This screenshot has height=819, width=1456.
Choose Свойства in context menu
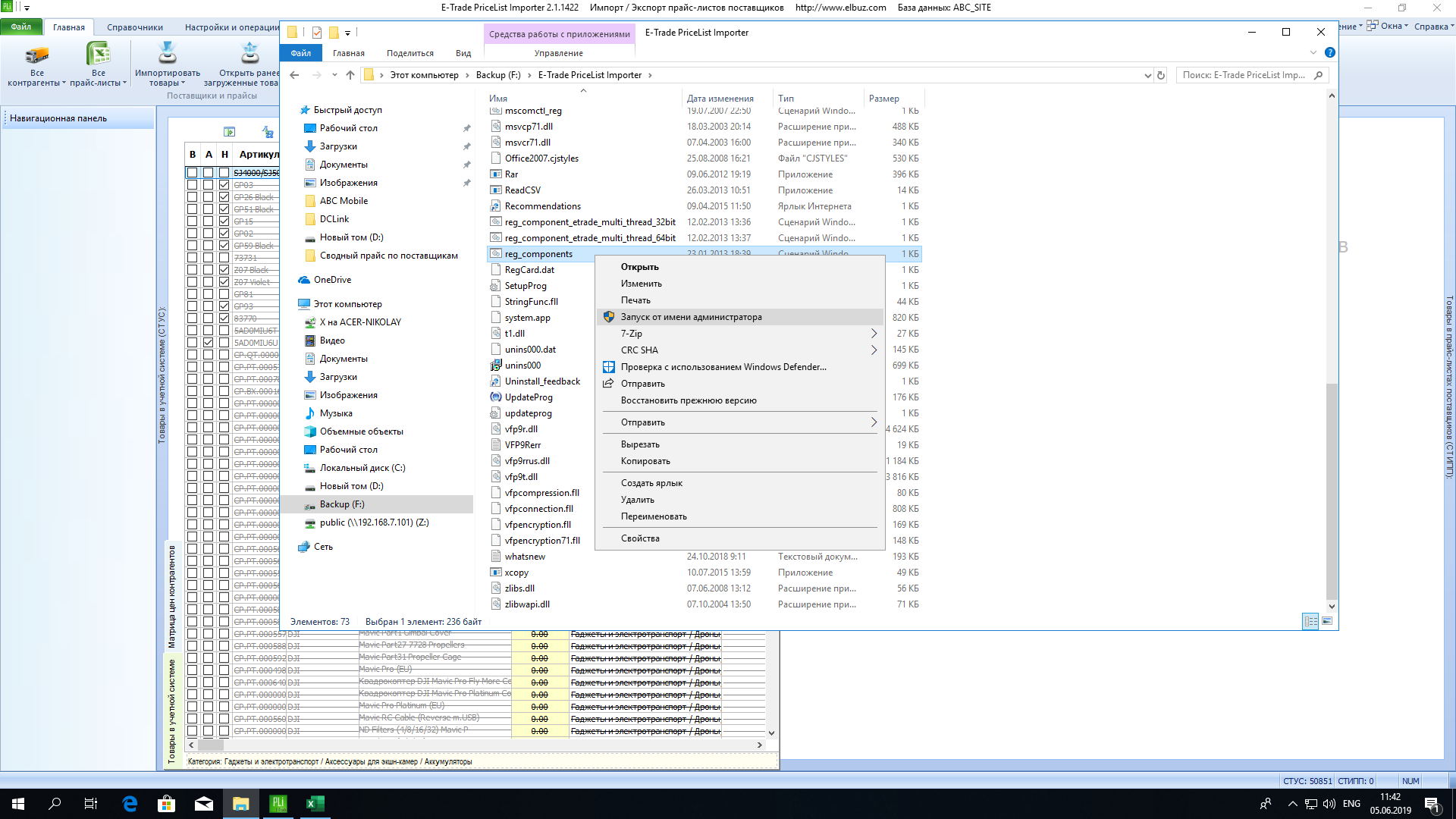tap(640, 538)
